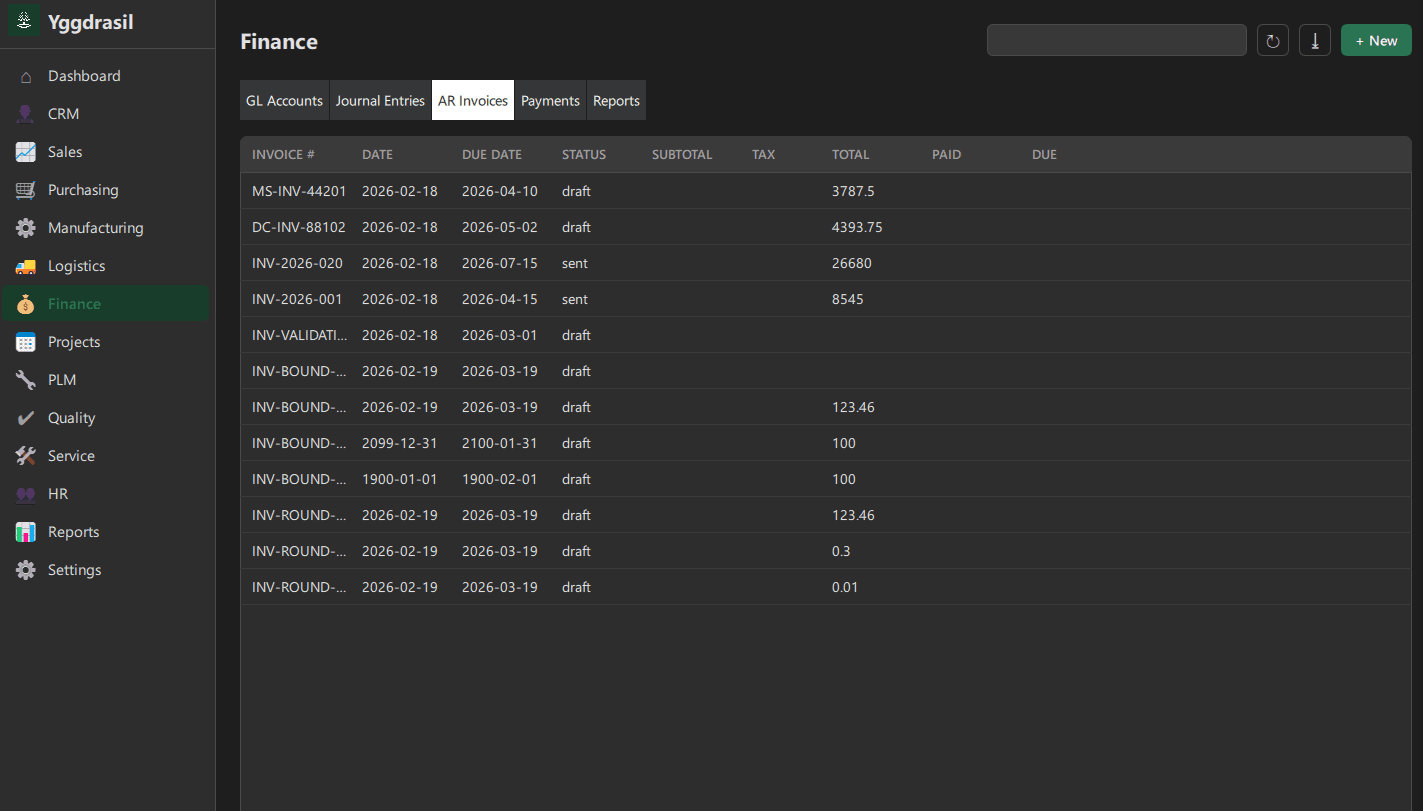Screen dimensions: 1423x811
Task: Create an invoice with + New
Action: pyautogui.click(x=1376, y=40)
